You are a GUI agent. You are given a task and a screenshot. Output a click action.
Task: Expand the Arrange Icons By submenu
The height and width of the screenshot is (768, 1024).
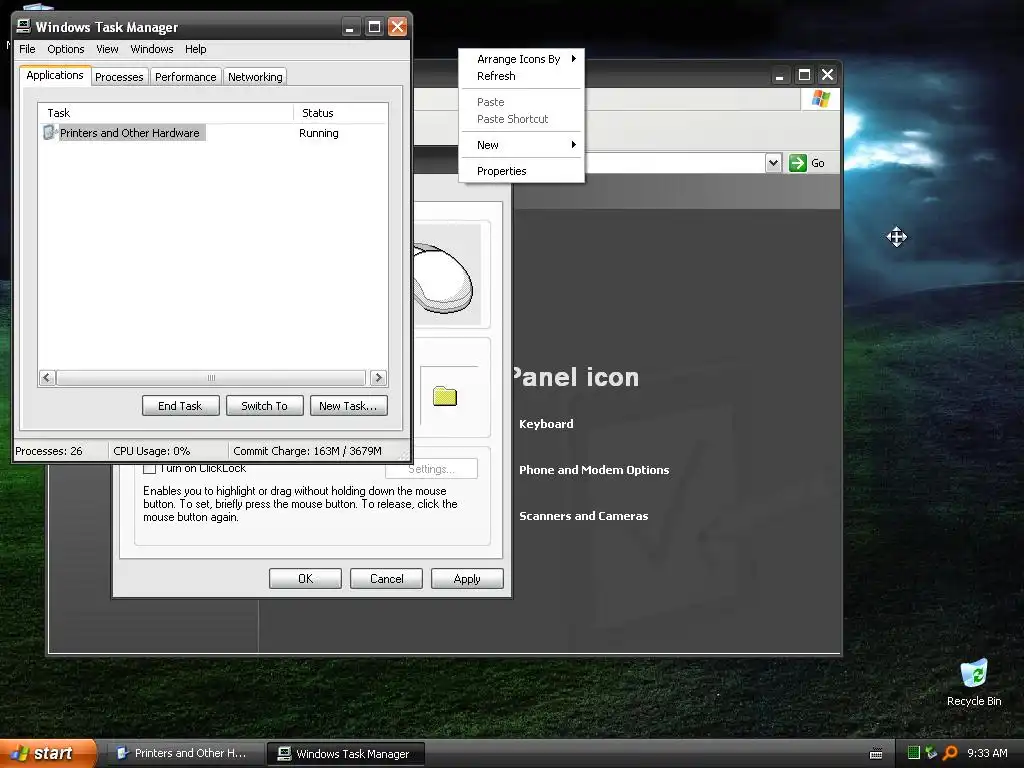click(x=521, y=59)
